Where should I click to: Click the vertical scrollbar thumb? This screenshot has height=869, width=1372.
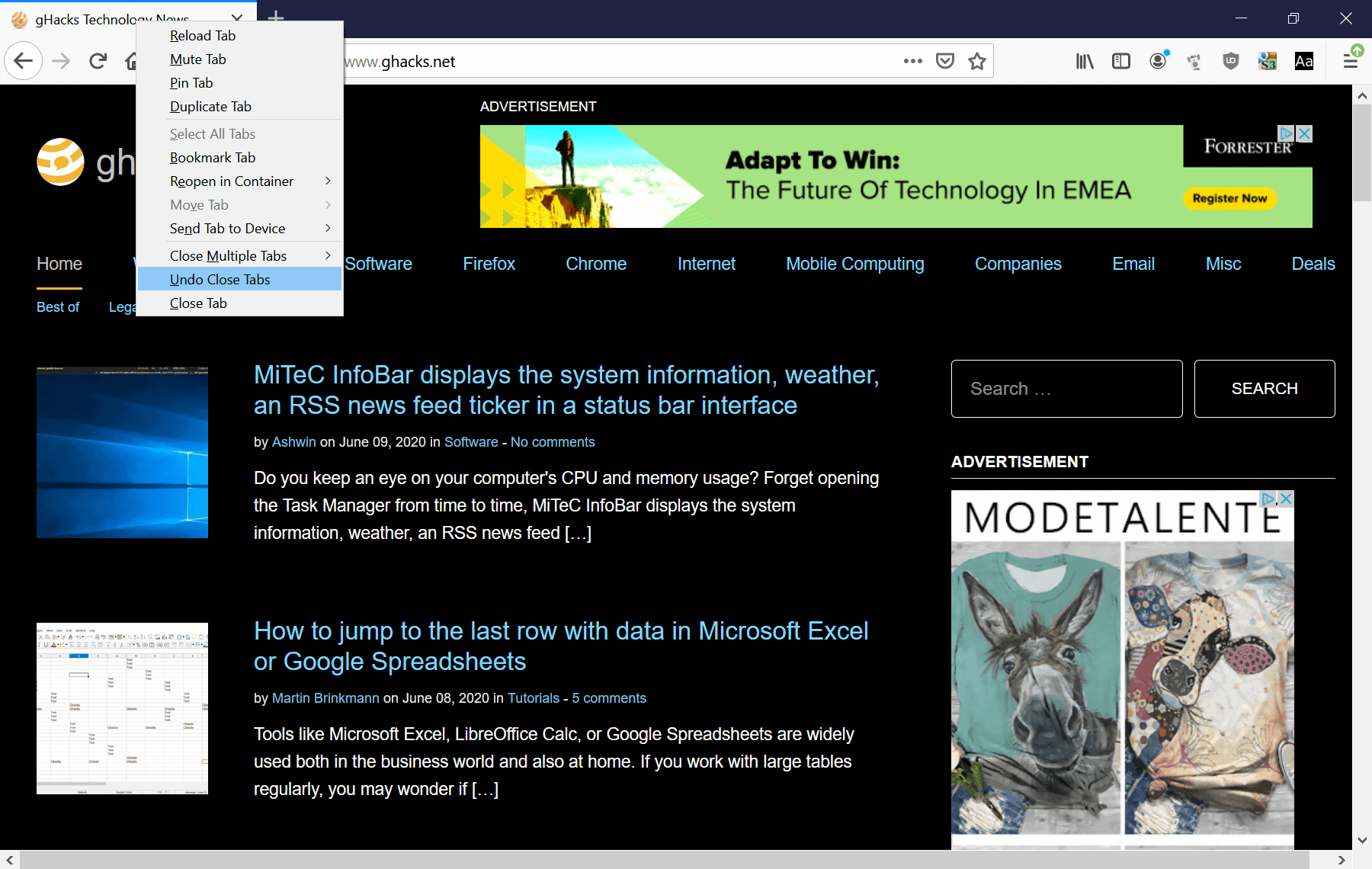(x=1362, y=152)
